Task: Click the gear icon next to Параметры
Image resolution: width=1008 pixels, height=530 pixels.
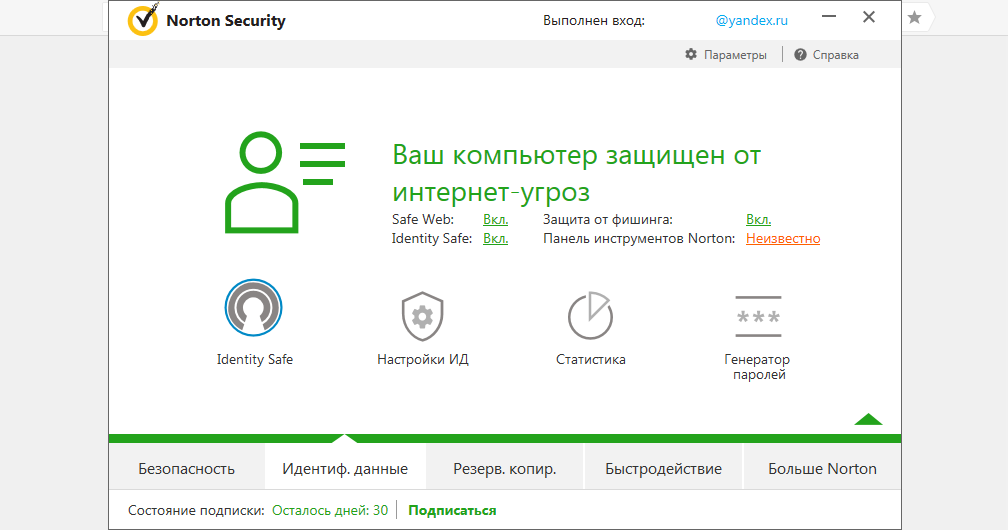Action: pyautogui.click(x=691, y=55)
